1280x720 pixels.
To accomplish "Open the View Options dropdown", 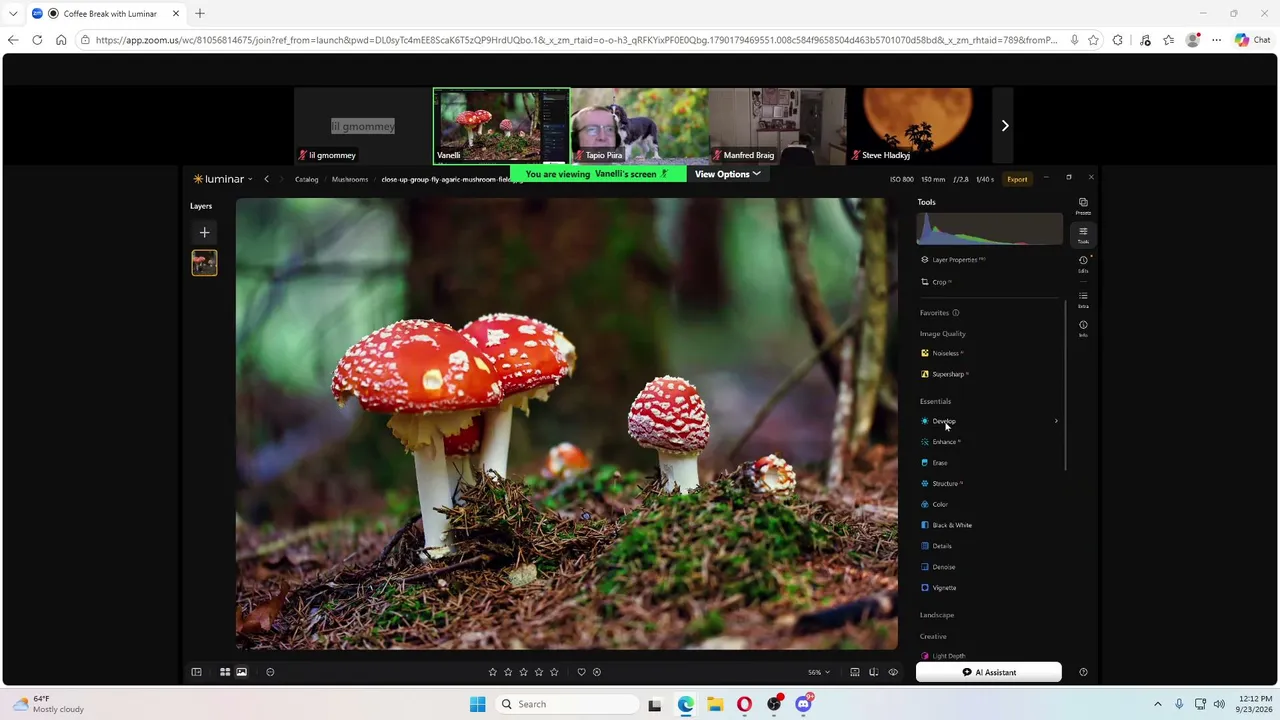I will coord(727,174).
